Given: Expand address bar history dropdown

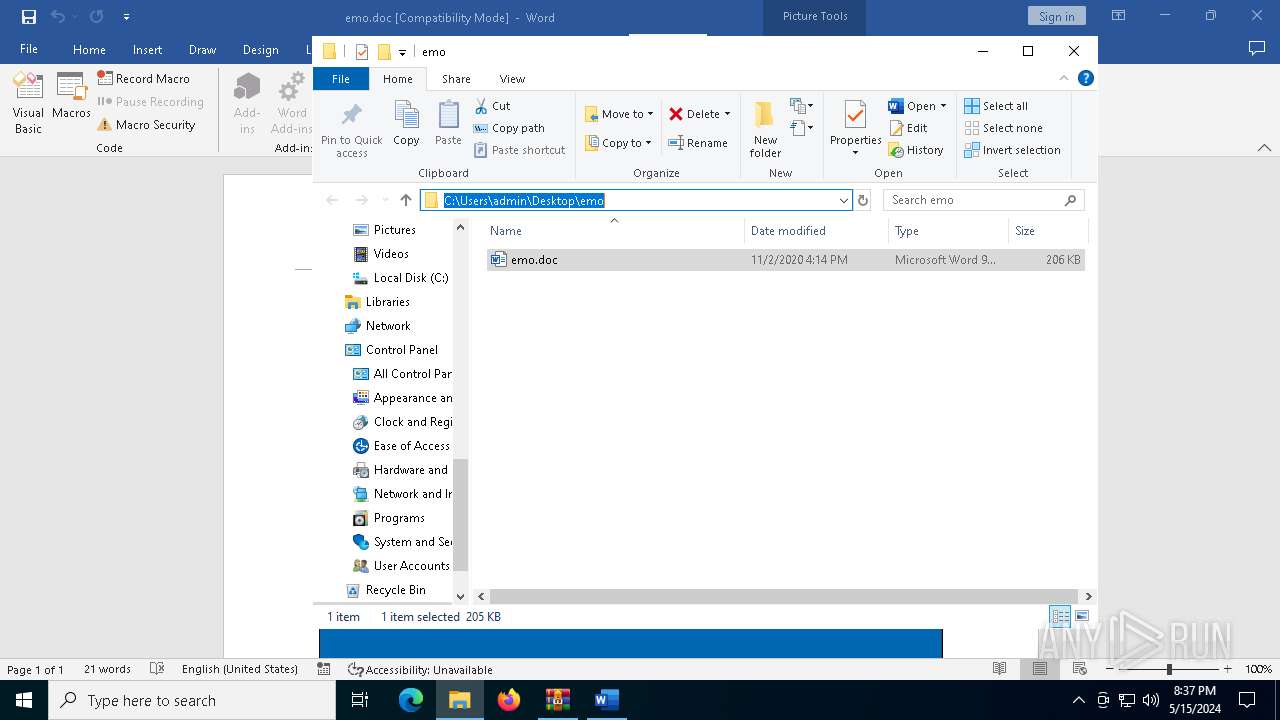Looking at the screenshot, I should pos(844,200).
